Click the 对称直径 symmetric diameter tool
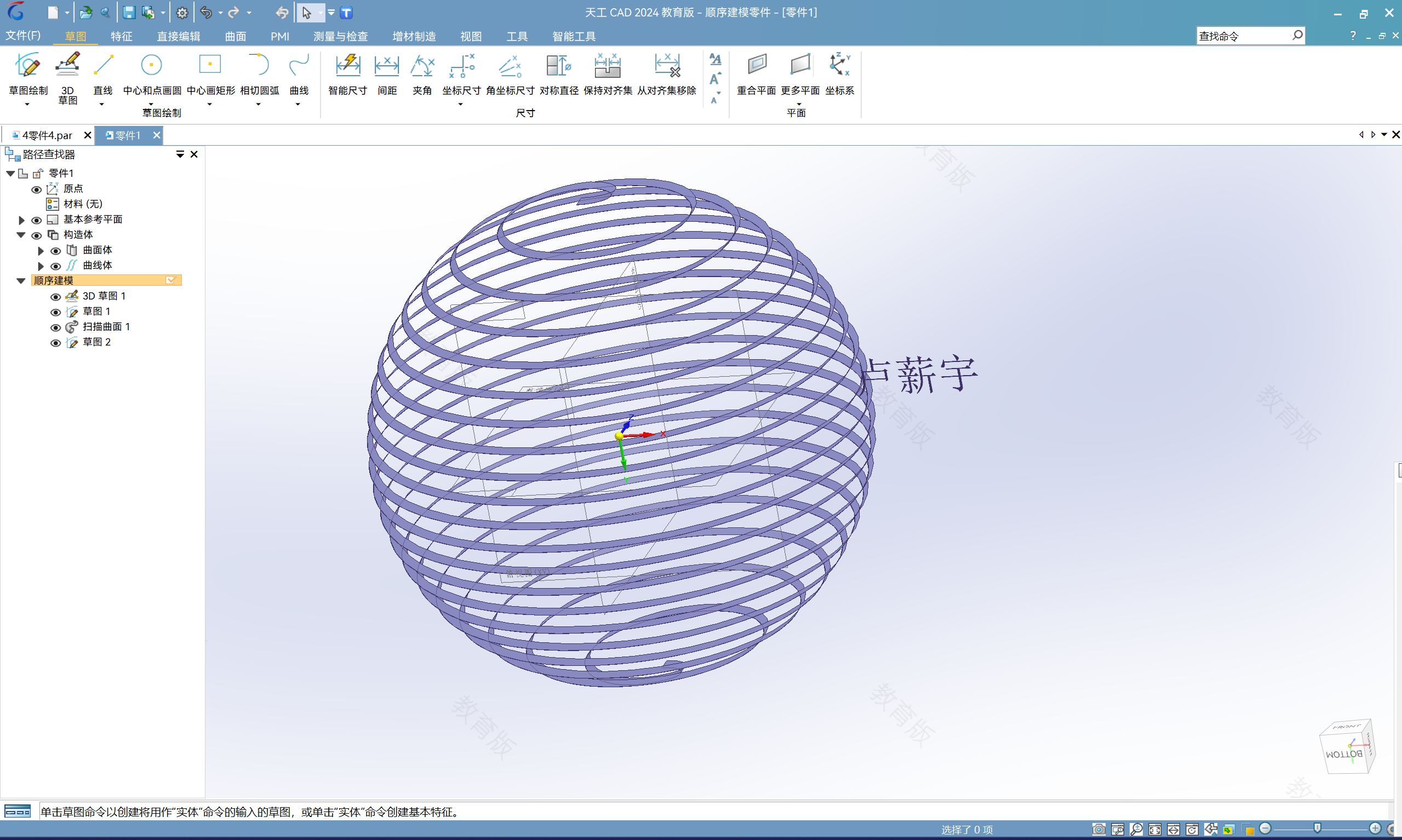Screen dimensions: 1402x840 tap(559, 74)
